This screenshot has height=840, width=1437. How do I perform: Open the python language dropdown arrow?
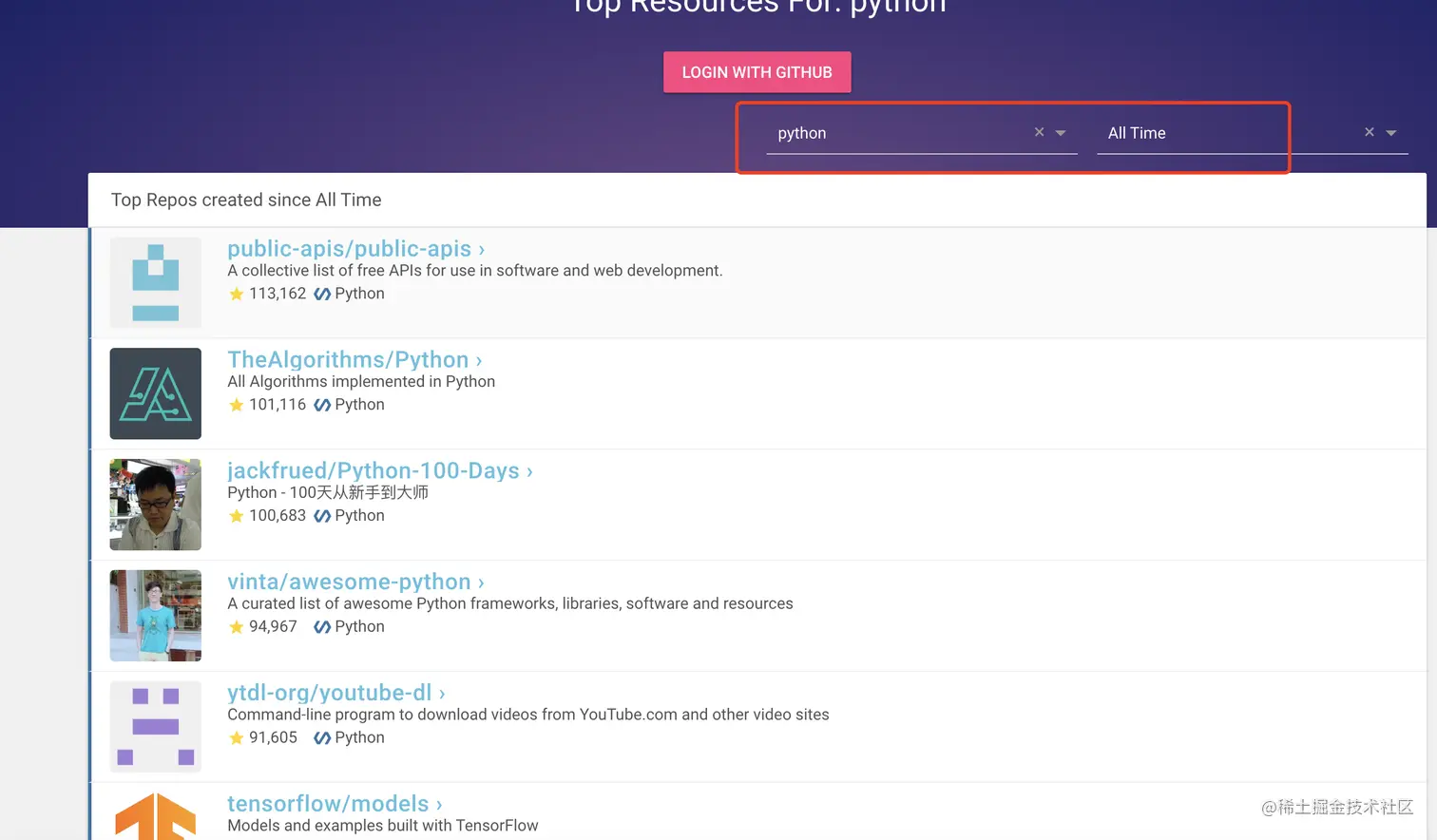tap(1061, 133)
